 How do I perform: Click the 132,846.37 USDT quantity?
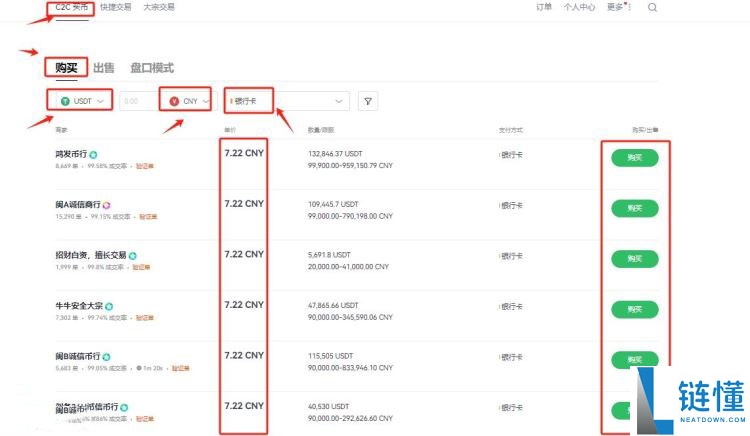click(335, 154)
